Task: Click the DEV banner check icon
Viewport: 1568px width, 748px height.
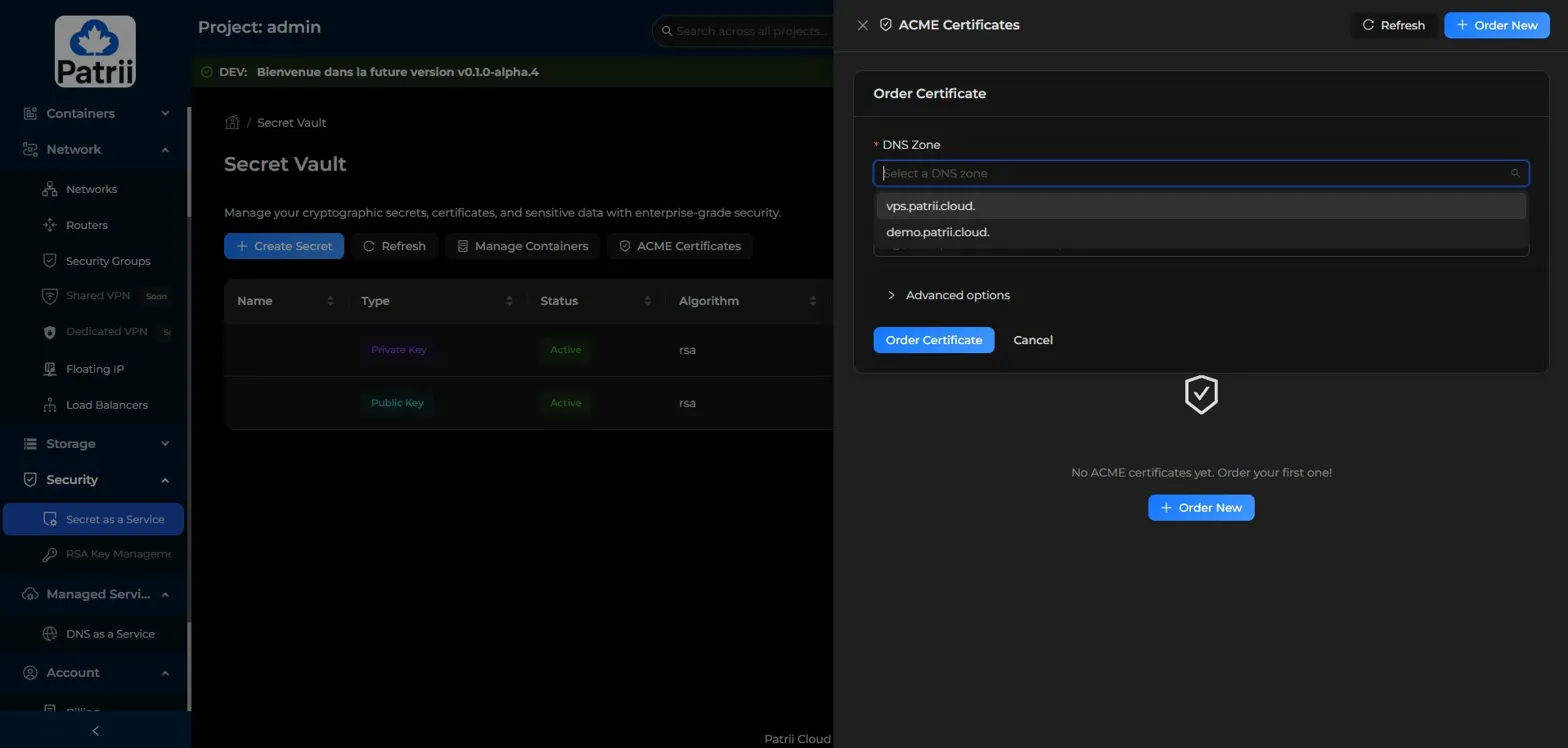Action: [207, 72]
